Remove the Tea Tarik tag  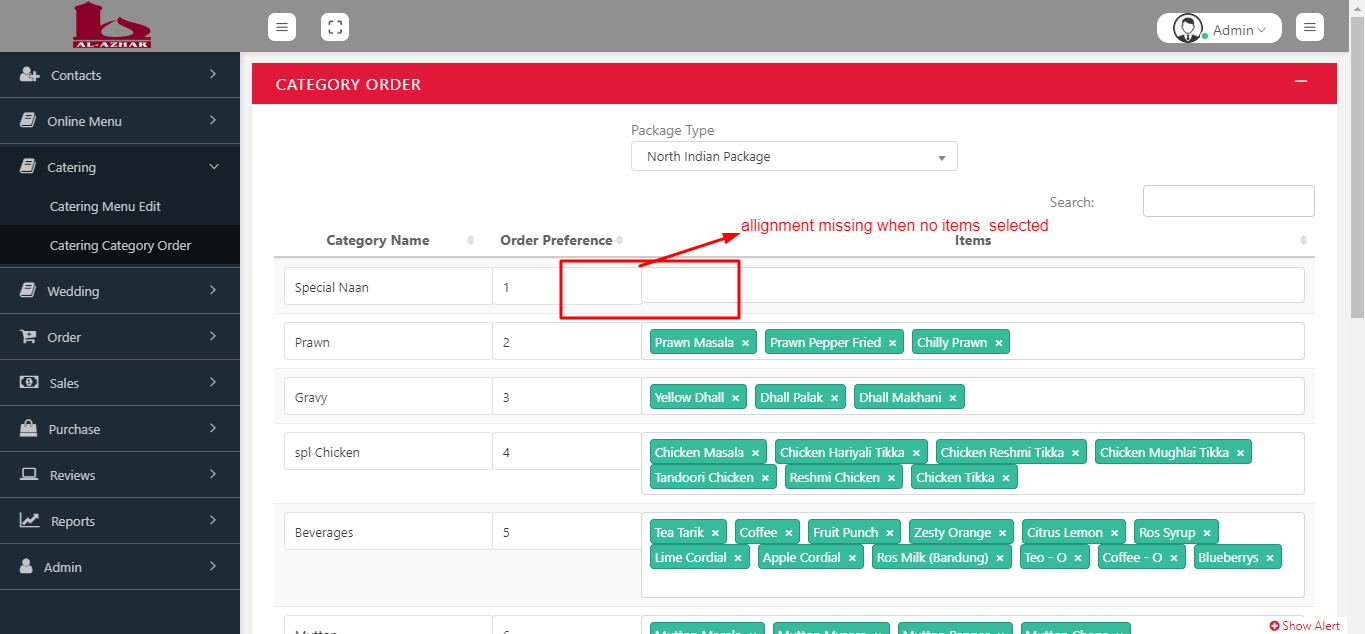coord(717,533)
